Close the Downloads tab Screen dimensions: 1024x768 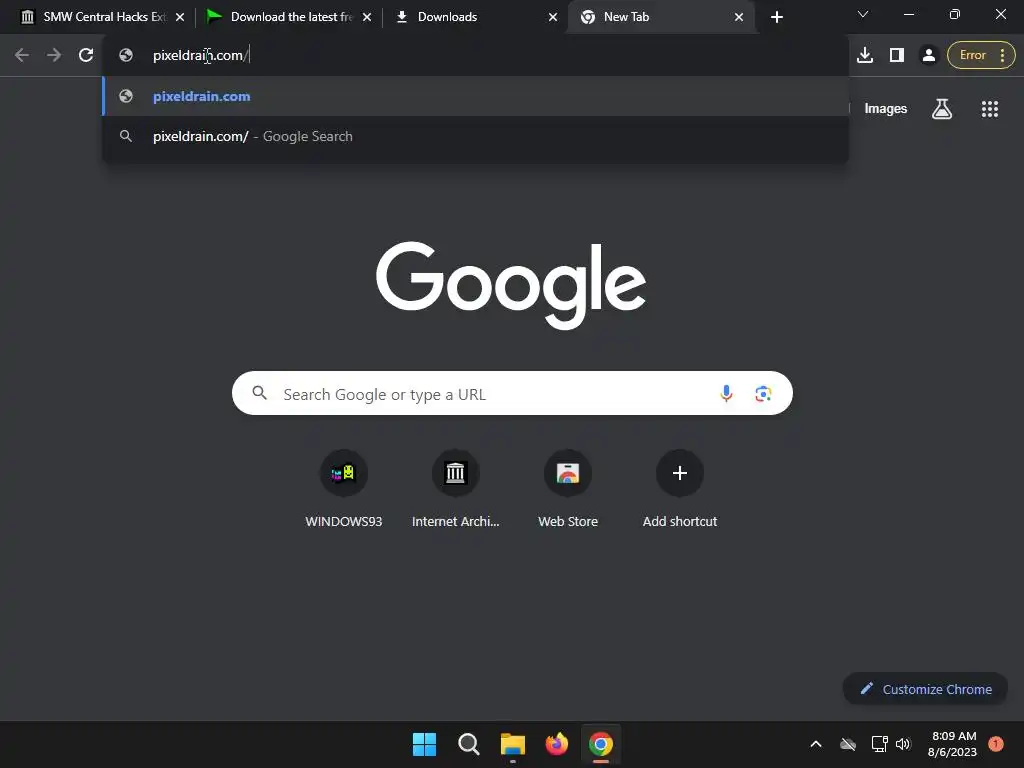553,17
